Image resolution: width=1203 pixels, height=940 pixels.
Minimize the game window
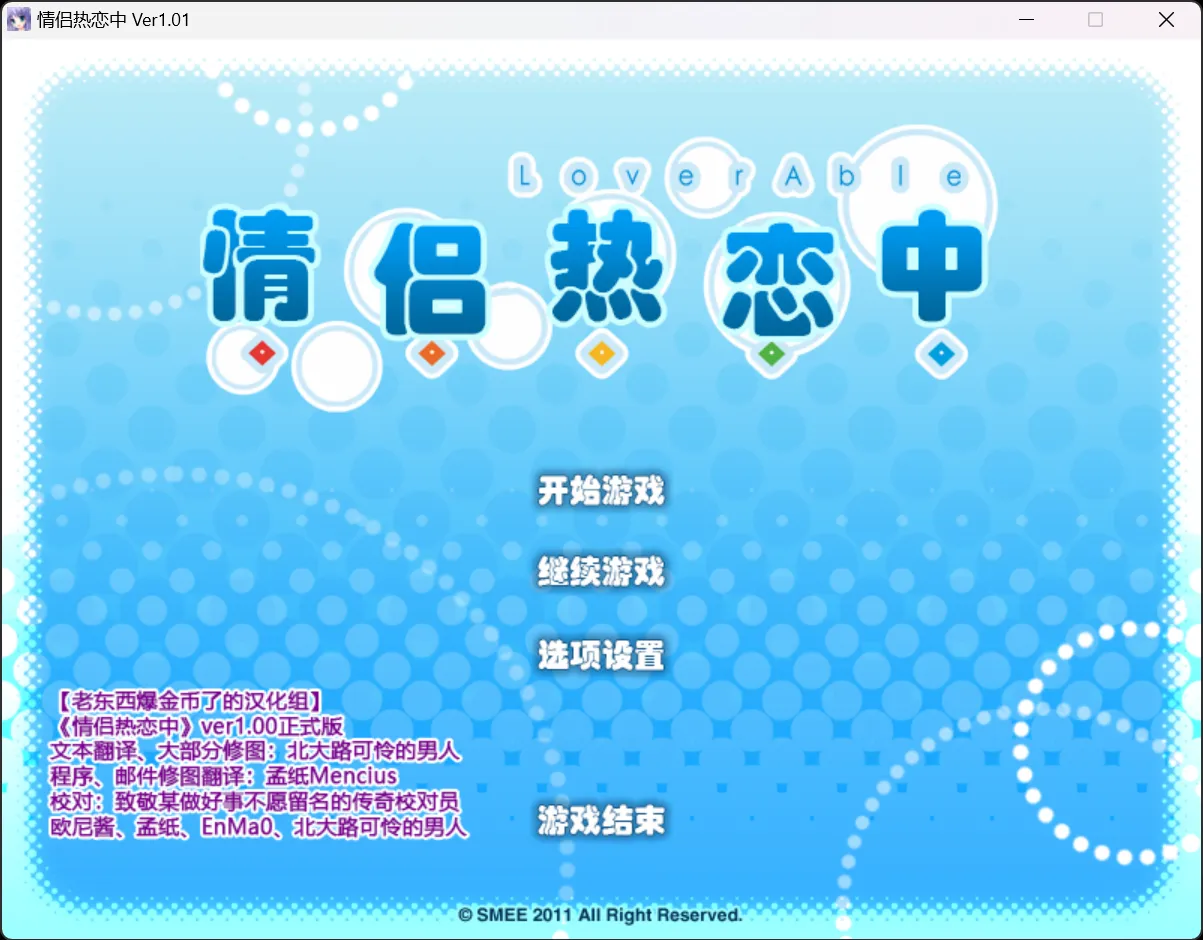pos(1026,19)
